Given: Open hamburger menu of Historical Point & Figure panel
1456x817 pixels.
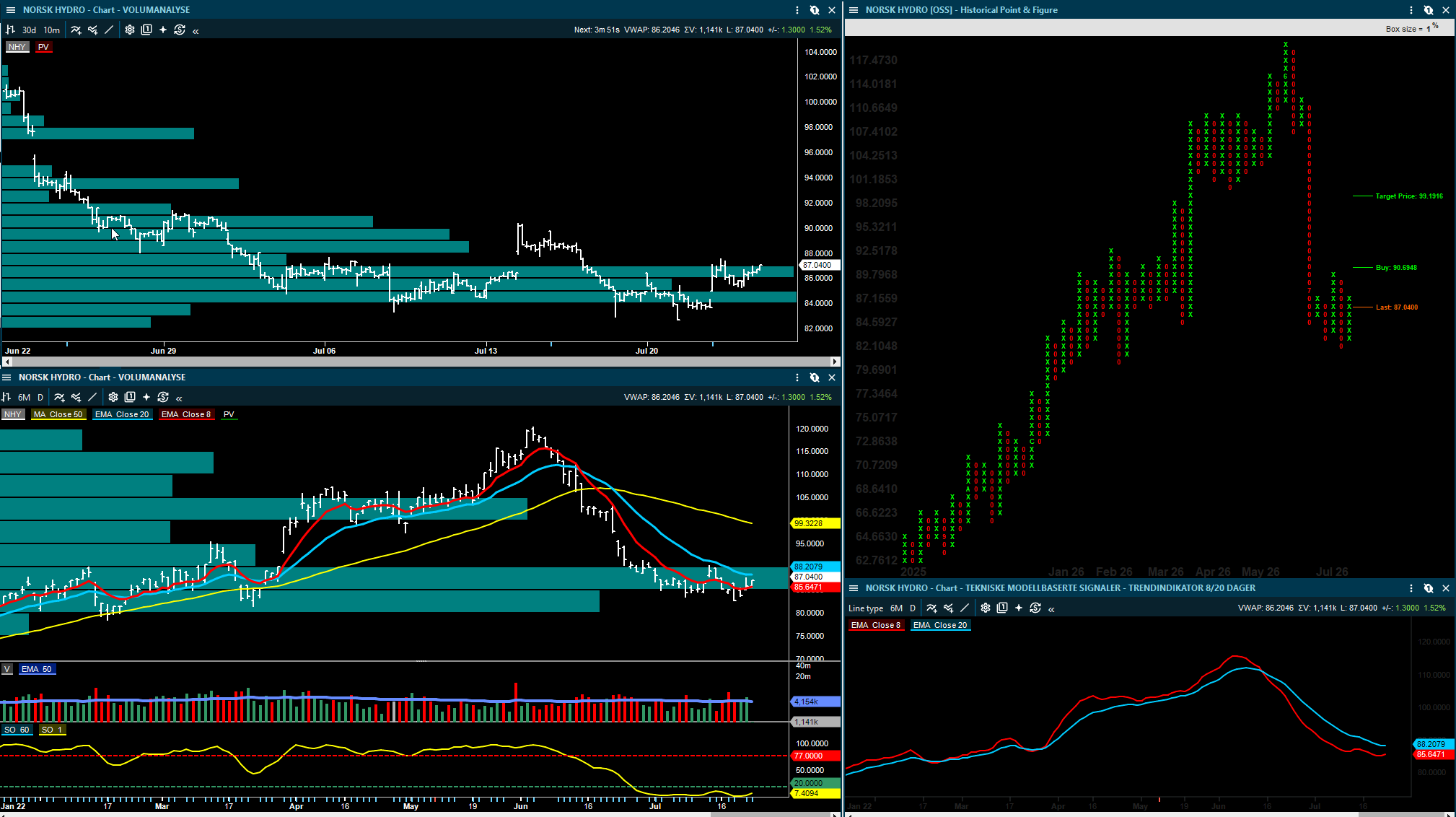Looking at the screenshot, I should click(854, 10).
